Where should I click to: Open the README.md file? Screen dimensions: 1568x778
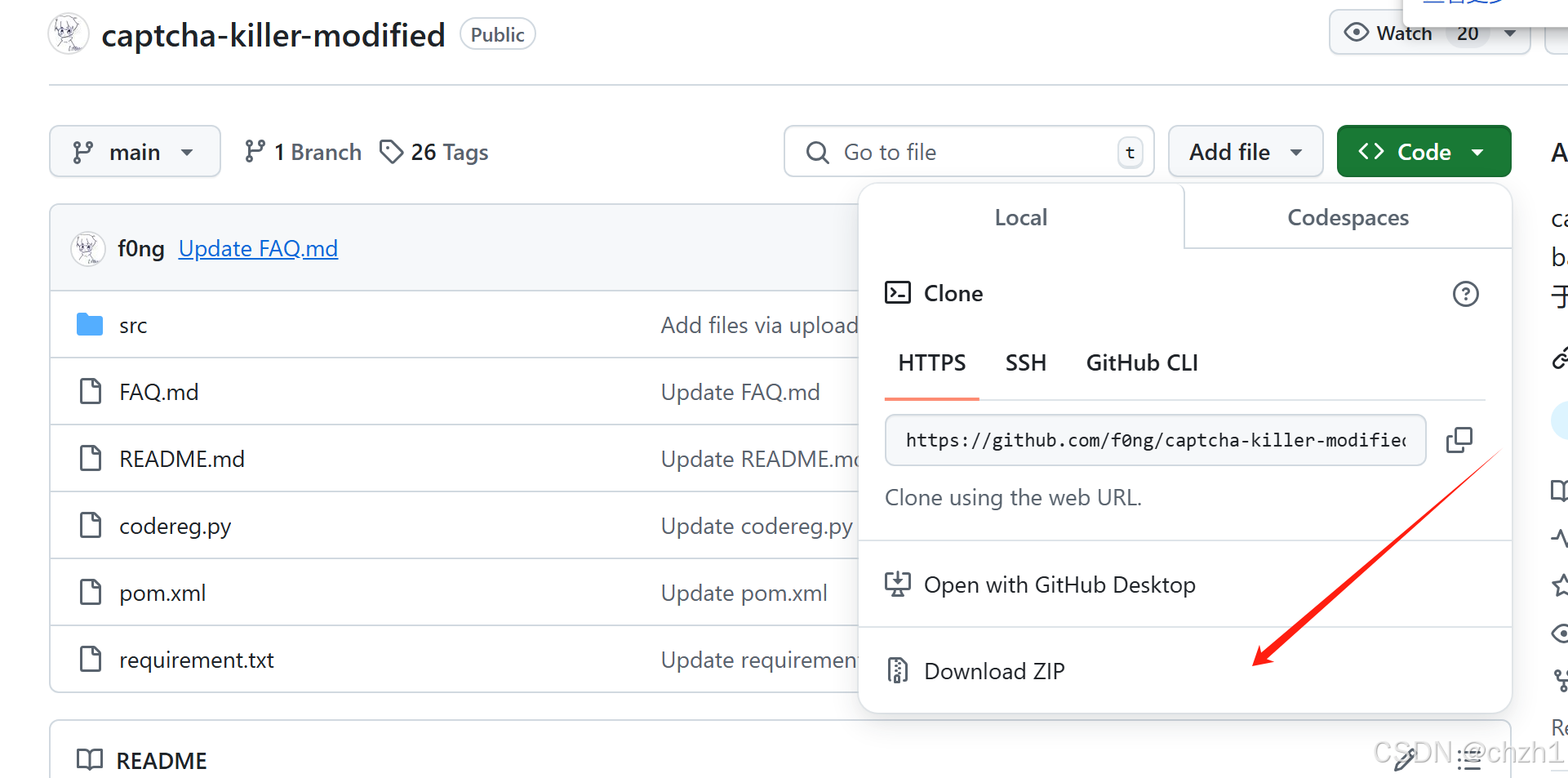tap(182, 459)
